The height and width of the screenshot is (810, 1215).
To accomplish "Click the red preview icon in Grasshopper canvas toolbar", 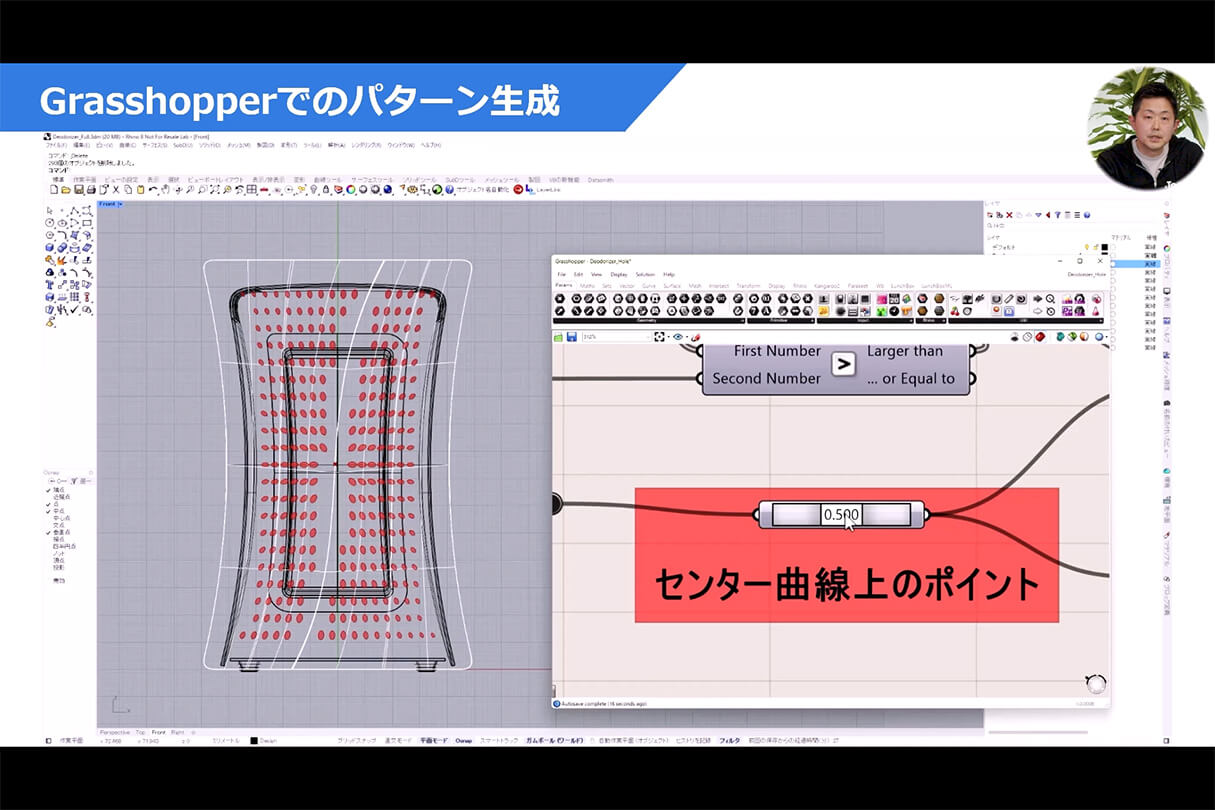I will coord(1040,337).
